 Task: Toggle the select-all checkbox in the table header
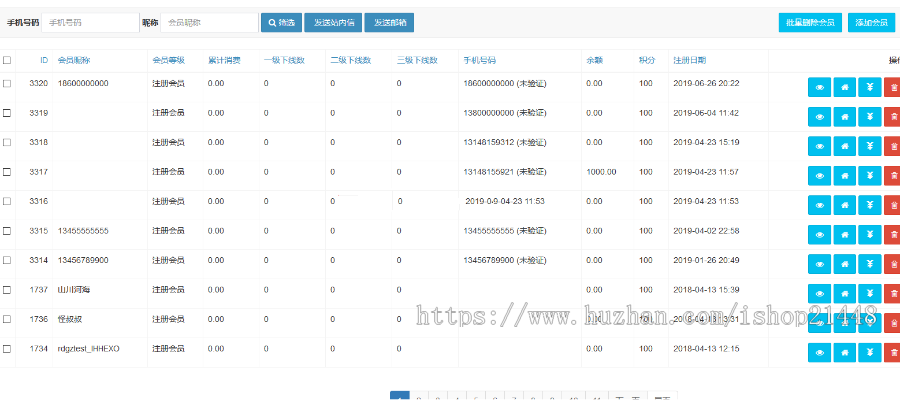pos(7,60)
